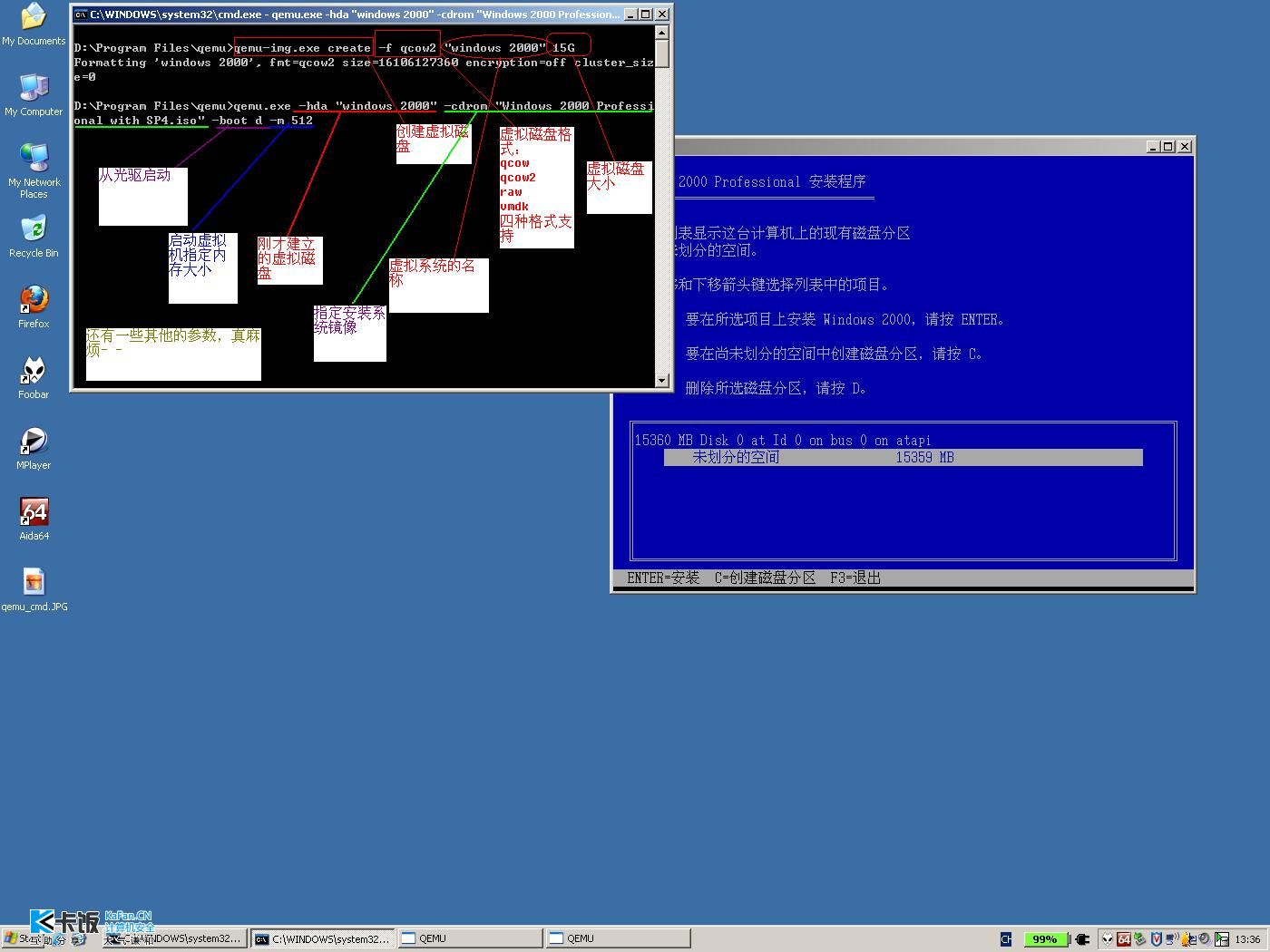Minimize the QEMU window
Screen dimensions: 1270x952
coord(1153,147)
